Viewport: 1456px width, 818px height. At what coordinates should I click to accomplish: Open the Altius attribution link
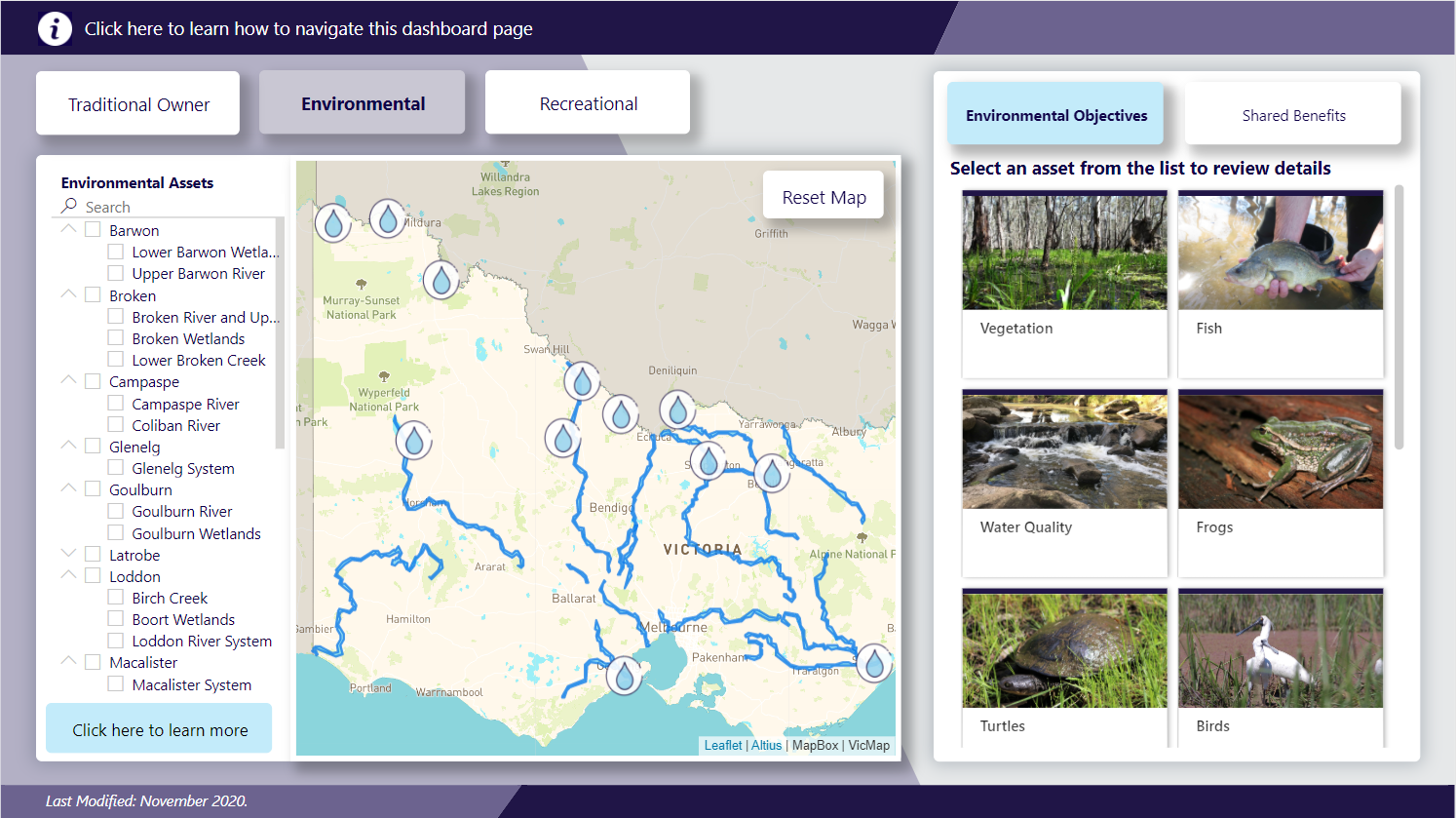pos(766,745)
